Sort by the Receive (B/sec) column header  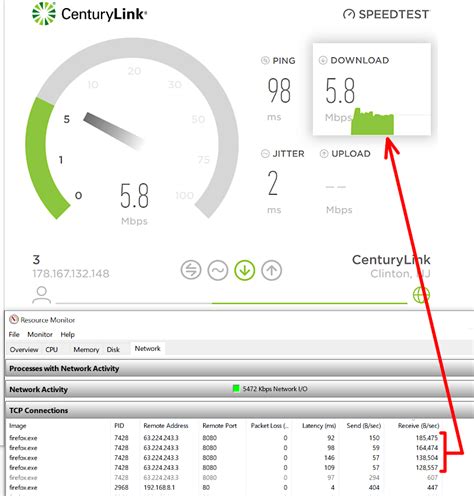point(419,426)
